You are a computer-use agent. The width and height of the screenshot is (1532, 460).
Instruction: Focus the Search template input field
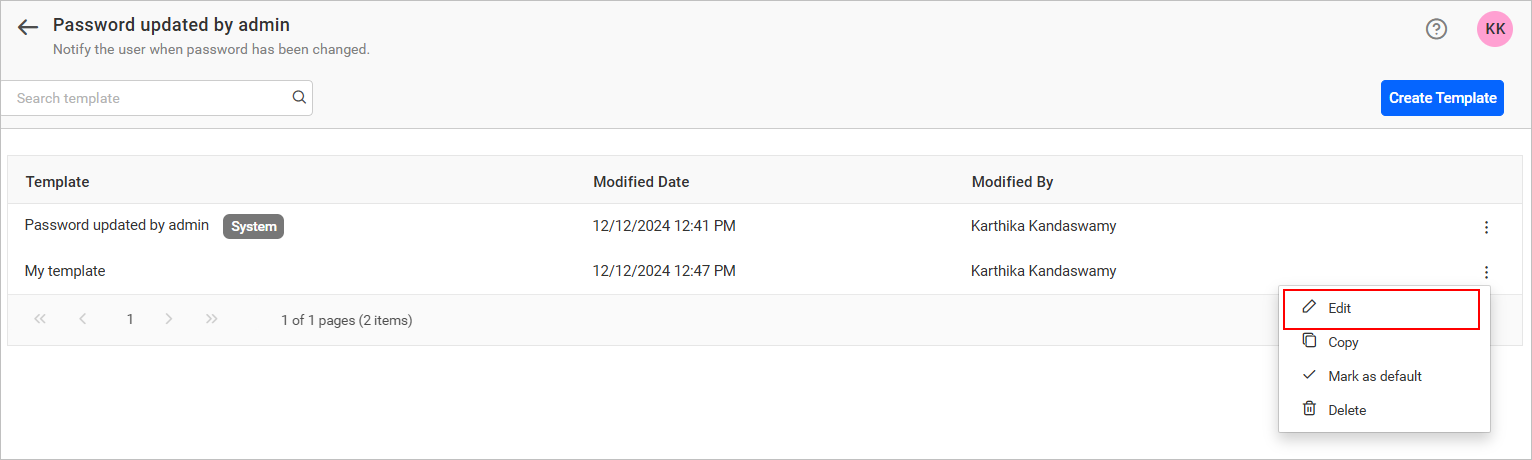[x=150, y=98]
